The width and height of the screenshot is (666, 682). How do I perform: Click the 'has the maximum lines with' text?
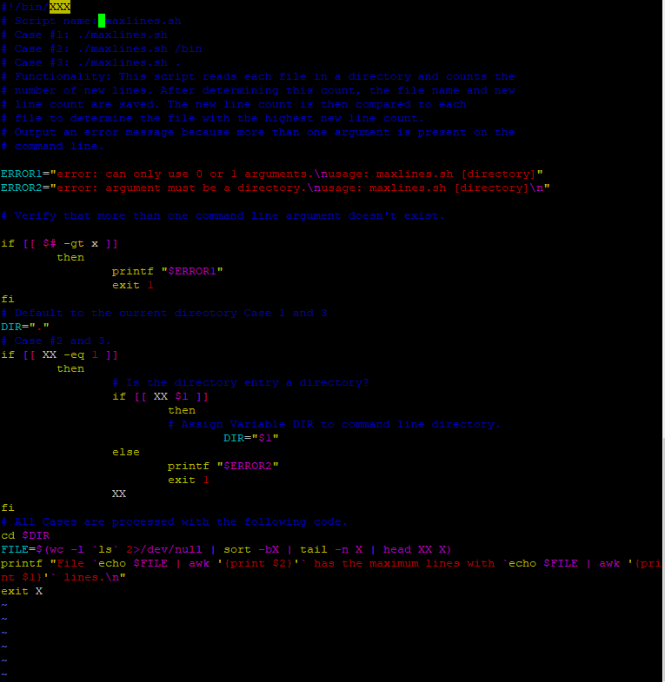point(404,563)
